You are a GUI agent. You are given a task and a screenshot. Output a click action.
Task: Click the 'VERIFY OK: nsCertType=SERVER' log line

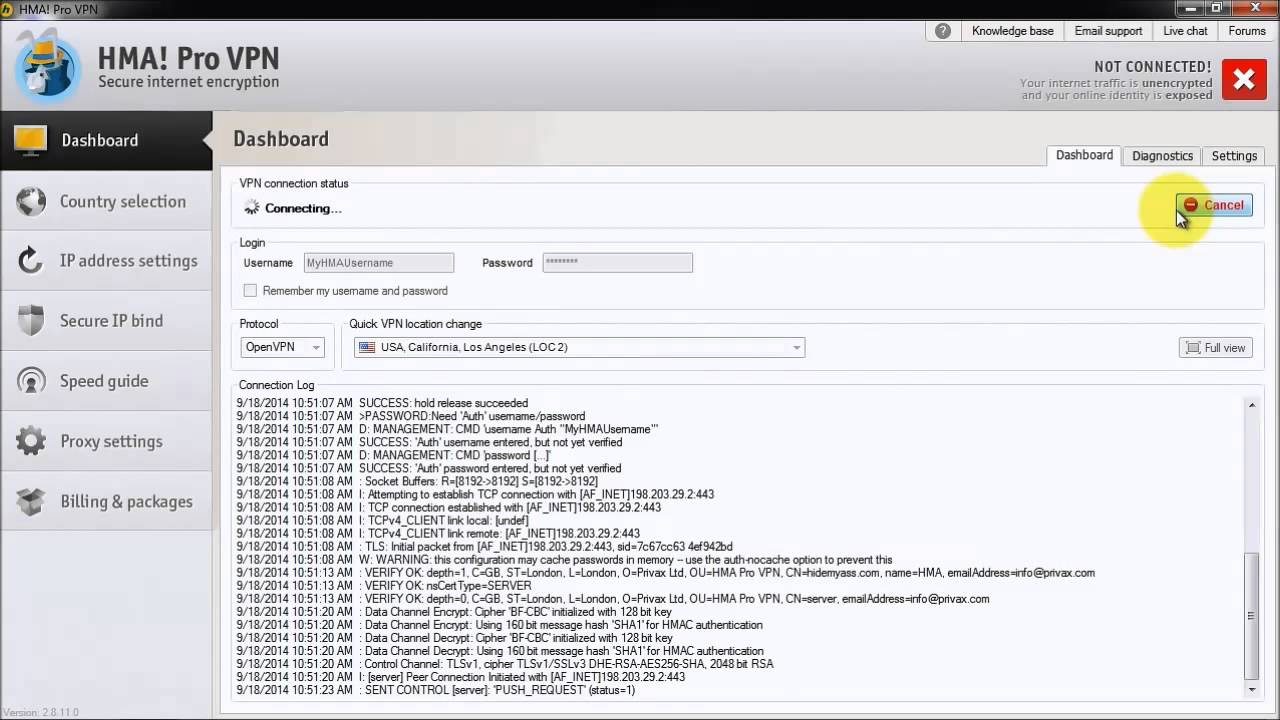(x=384, y=586)
